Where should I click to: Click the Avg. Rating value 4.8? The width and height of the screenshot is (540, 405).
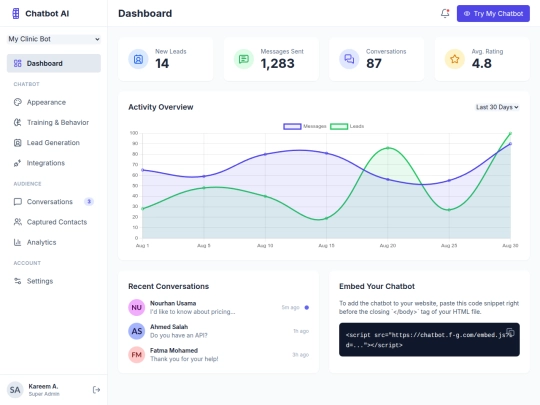click(481, 64)
